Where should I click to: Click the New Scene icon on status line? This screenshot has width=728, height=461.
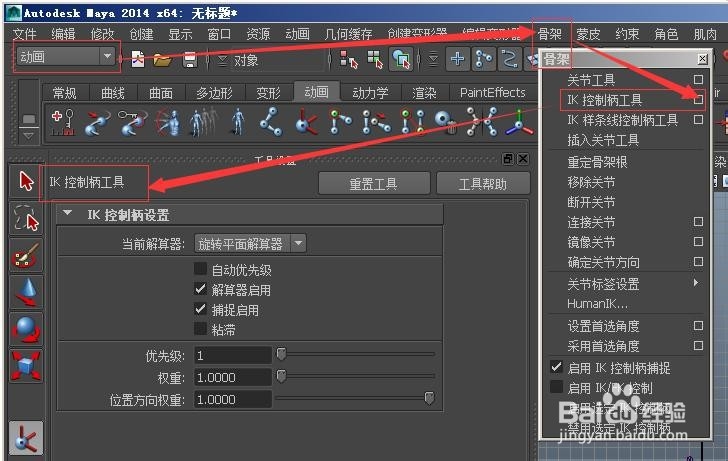tap(137, 59)
